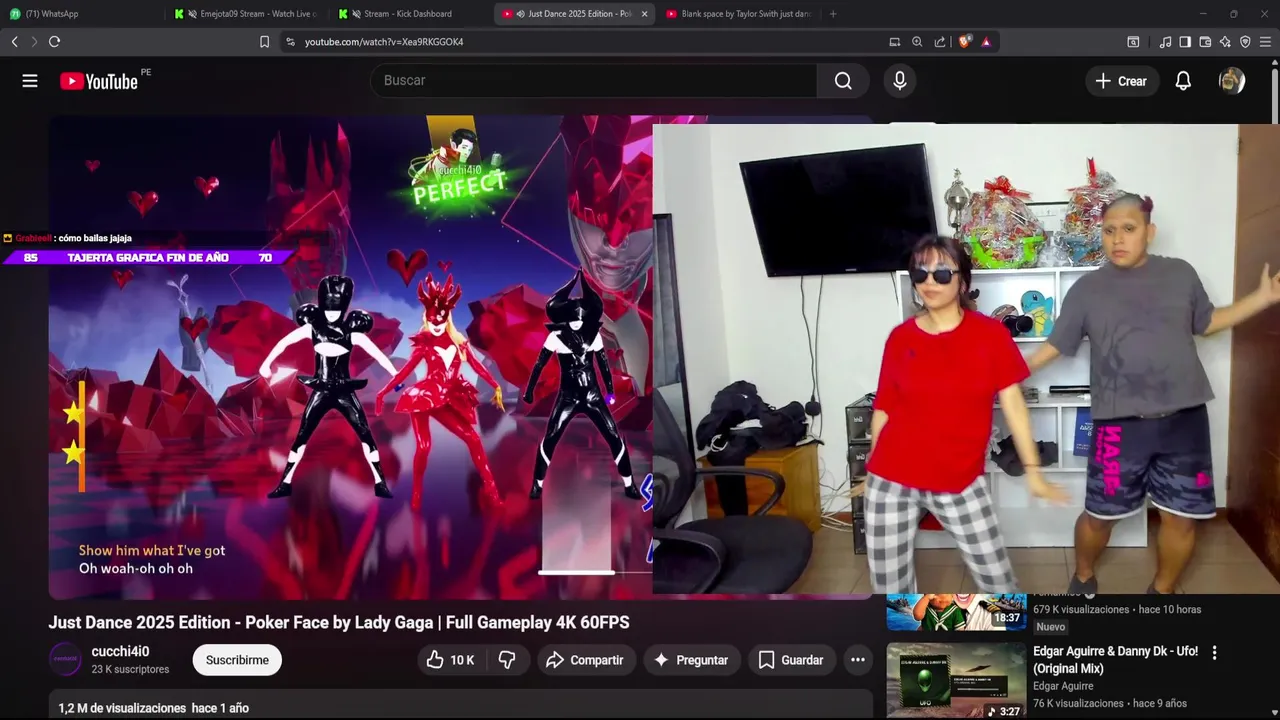Bookmark this page icon
Image resolution: width=1280 pixels, height=720 pixels.
pyautogui.click(x=264, y=42)
